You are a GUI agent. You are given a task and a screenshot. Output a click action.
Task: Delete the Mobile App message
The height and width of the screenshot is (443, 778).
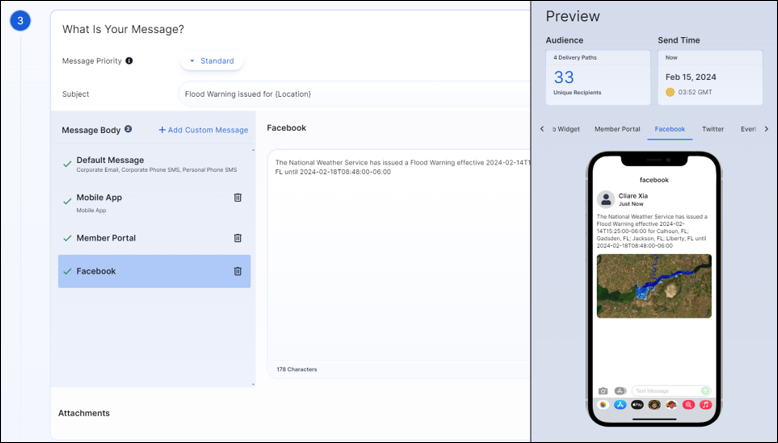[x=237, y=198]
